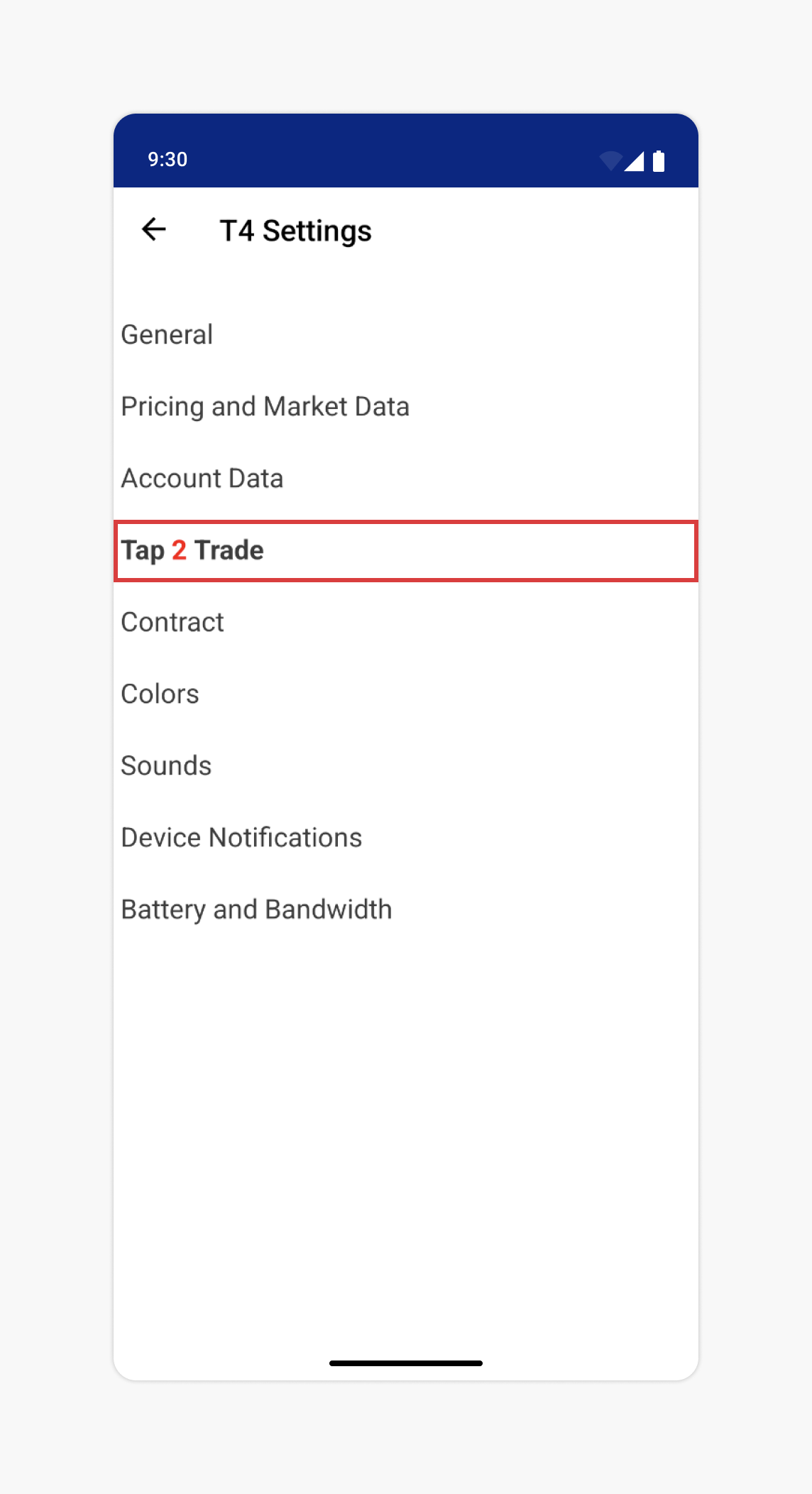Click the cellular signal icon
The image size is (812, 1494).
tap(635, 161)
